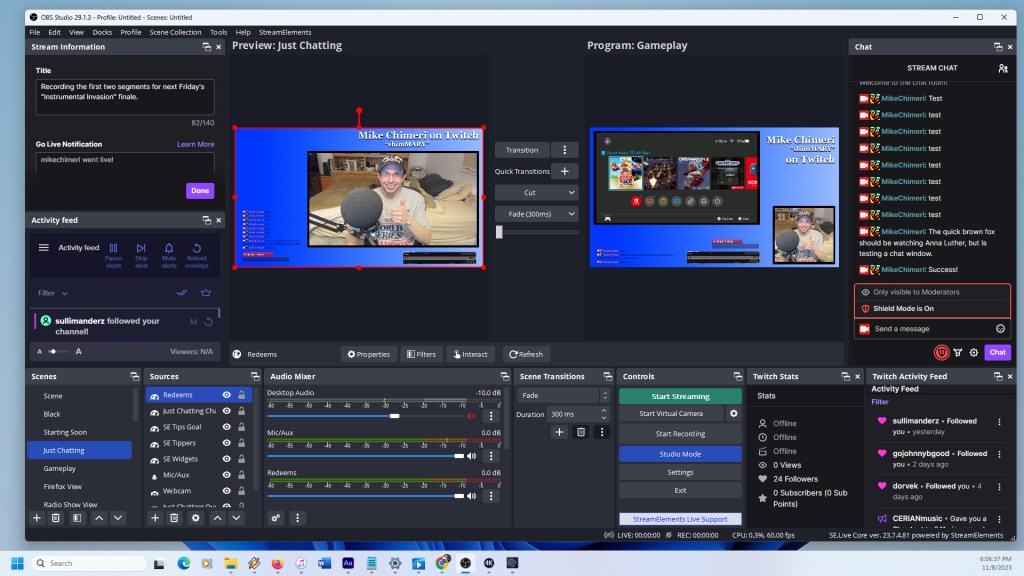Viewport: 1024px width, 576px height.
Task: Remove selected scene with trash icon
Action: 56,518
